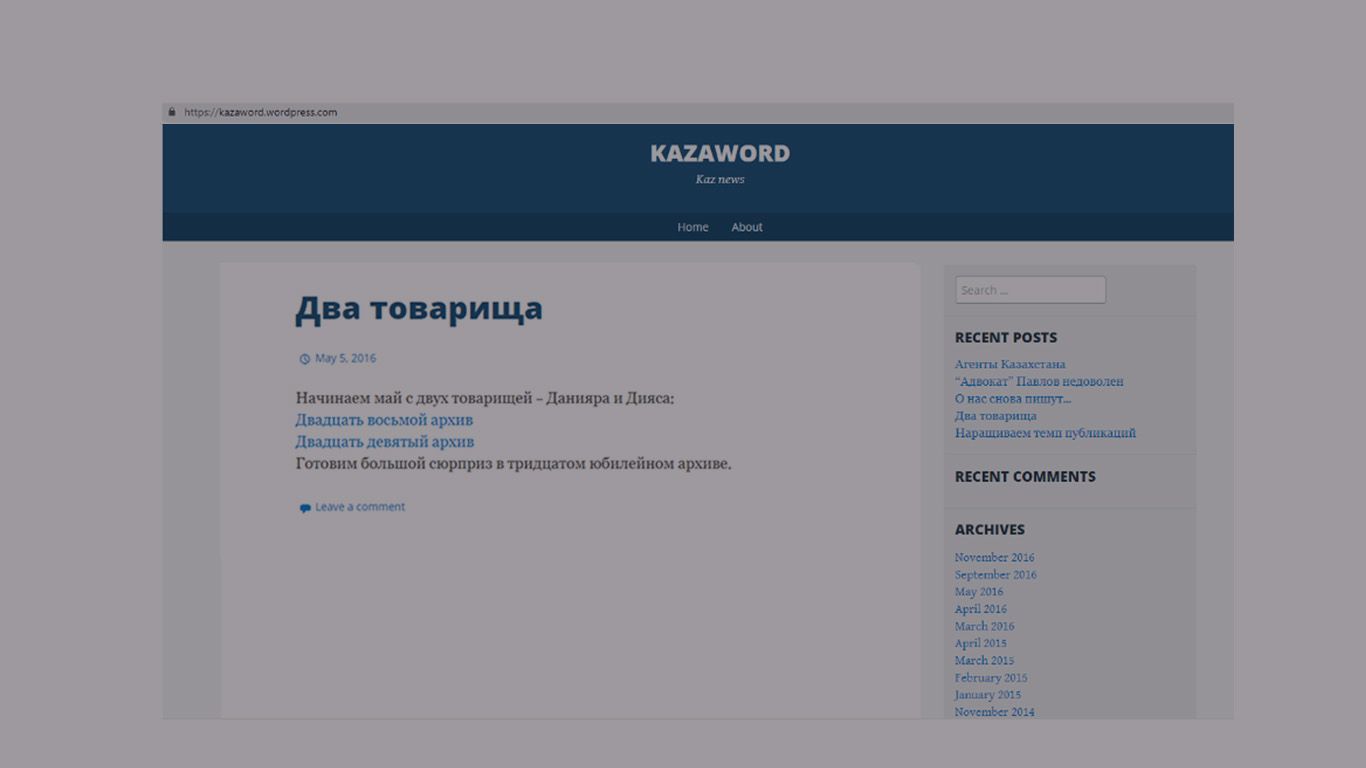
Task: Focus the Search input field
Action: point(1030,290)
